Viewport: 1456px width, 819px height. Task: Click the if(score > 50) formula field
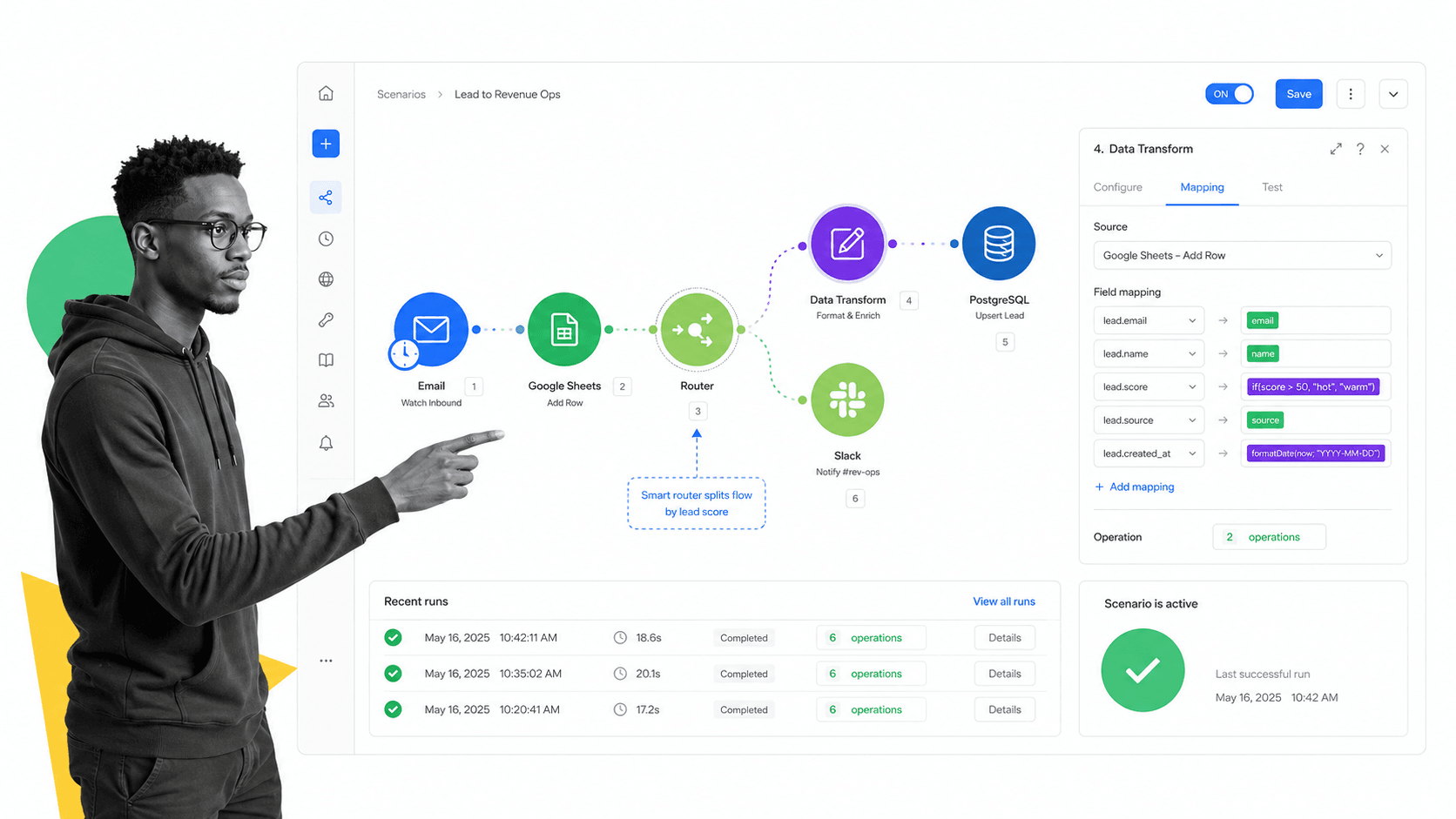click(x=1316, y=386)
